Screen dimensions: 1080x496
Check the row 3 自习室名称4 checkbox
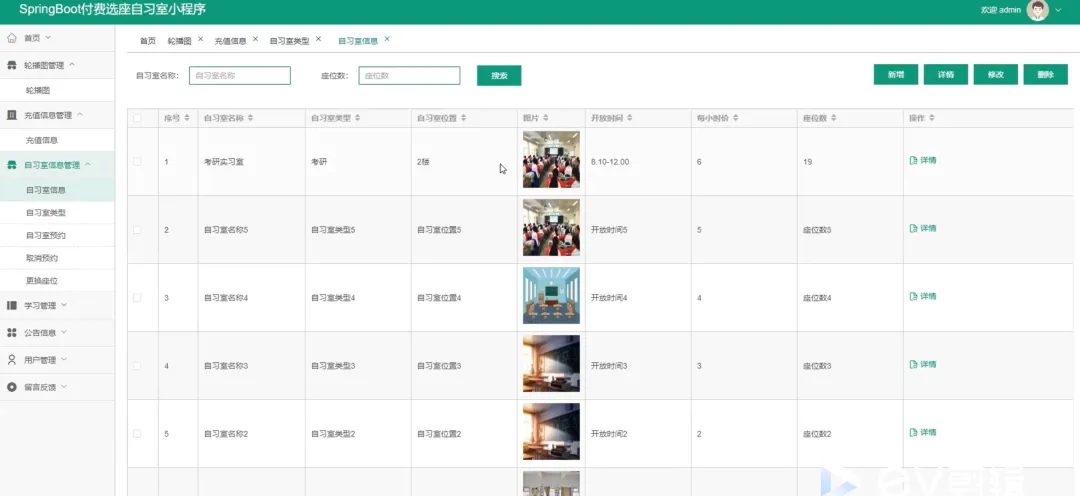coord(137,298)
